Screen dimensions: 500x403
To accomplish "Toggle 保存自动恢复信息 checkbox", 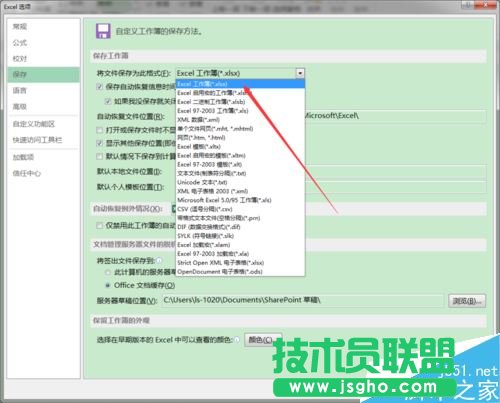I will pos(99,87).
